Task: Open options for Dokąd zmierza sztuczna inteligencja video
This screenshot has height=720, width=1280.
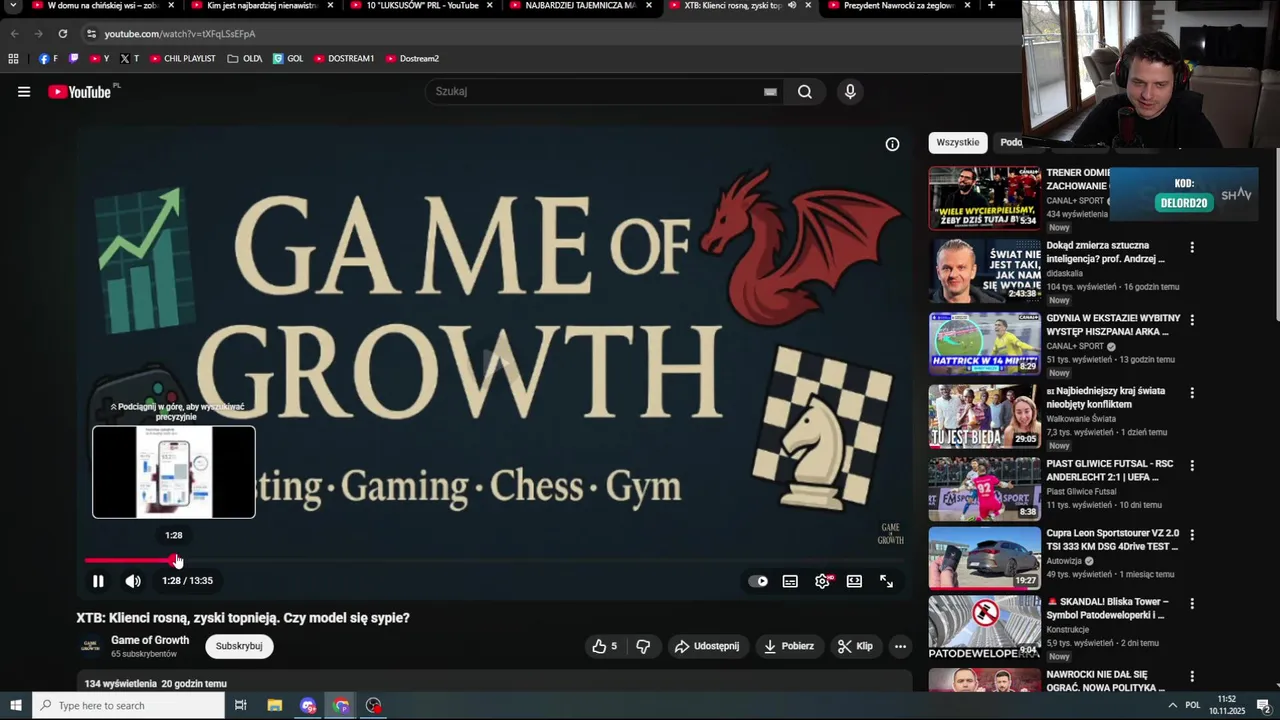Action: pyautogui.click(x=1191, y=247)
